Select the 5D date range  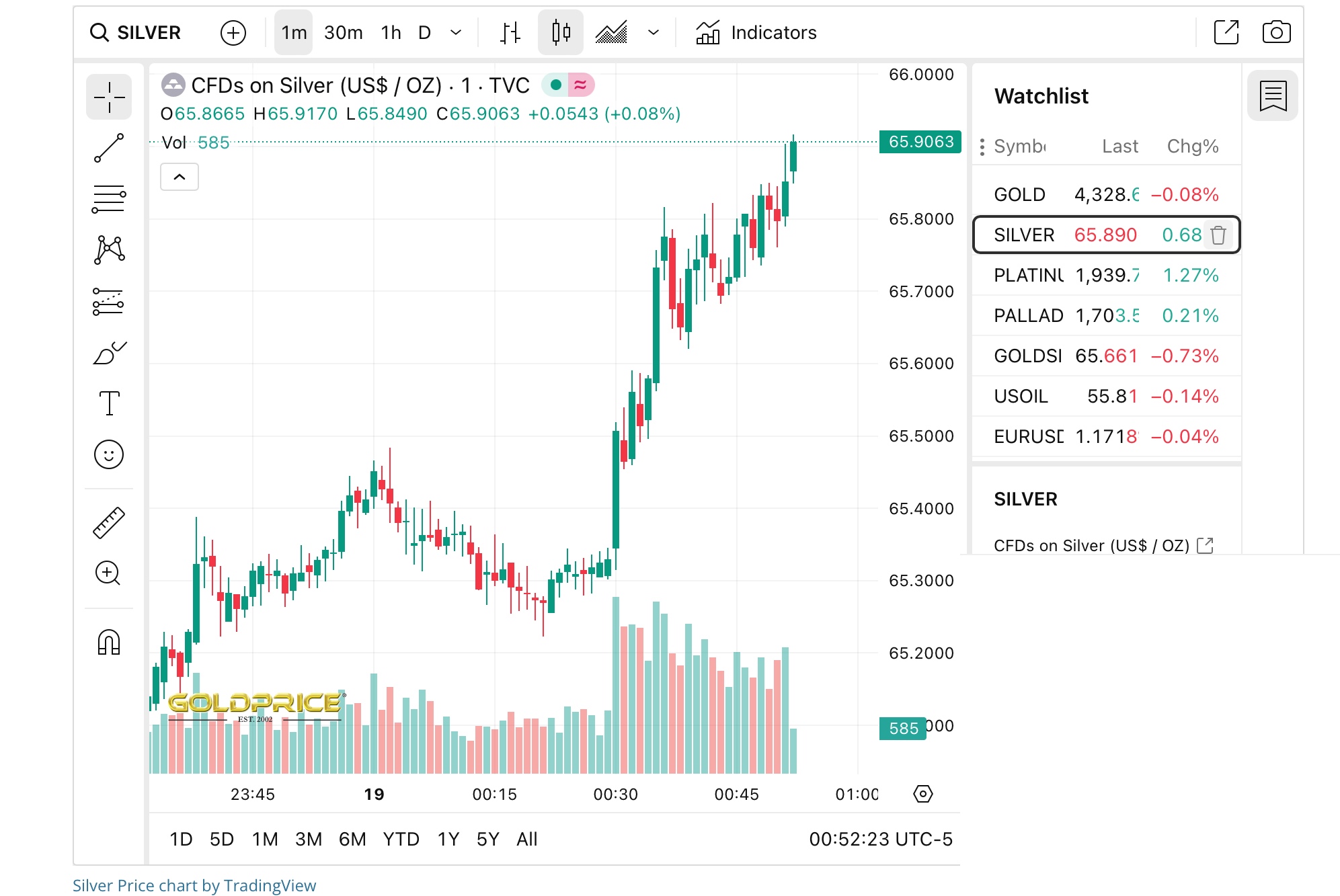click(221, 839)
